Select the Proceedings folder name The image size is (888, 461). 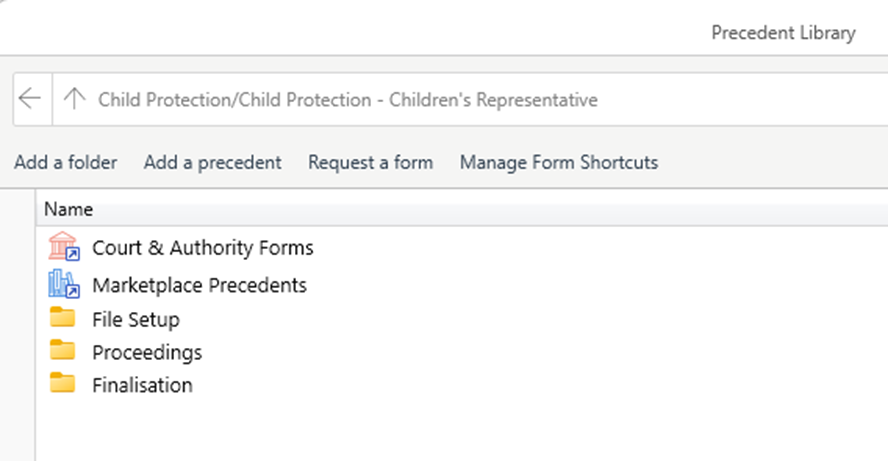point(147,352)
